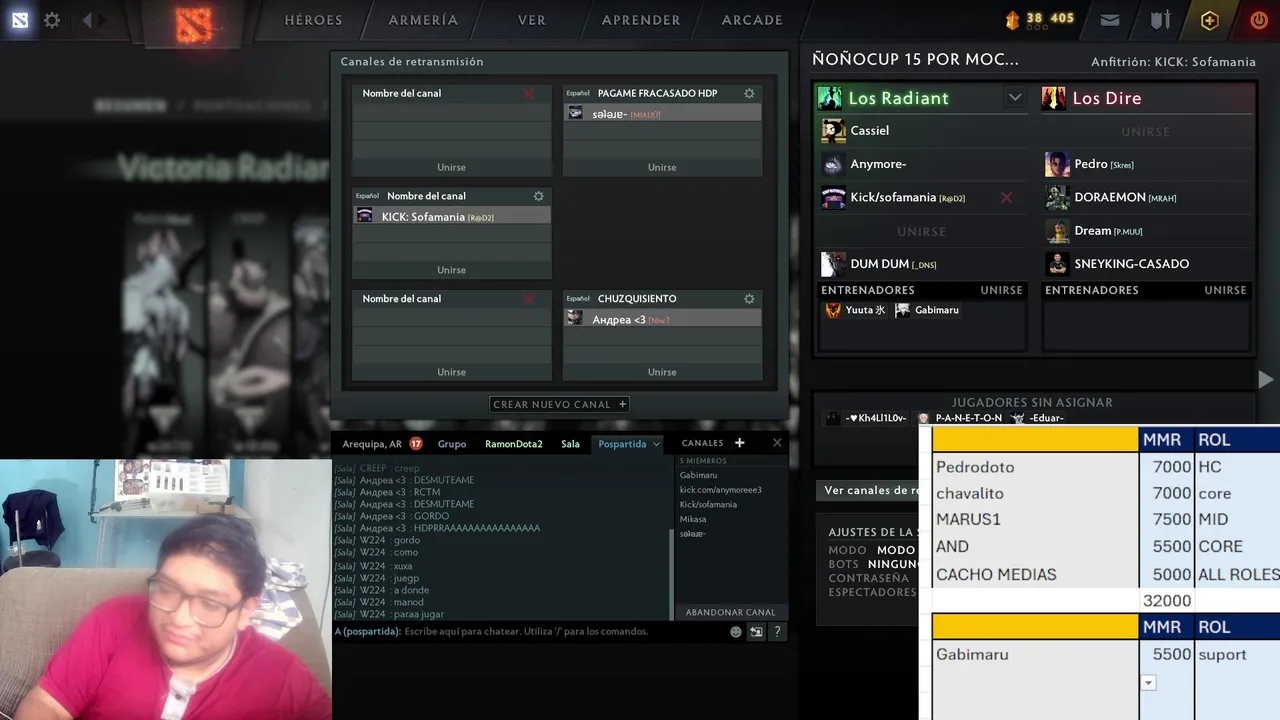Select Mikasa in channel members list

(693, 519)
